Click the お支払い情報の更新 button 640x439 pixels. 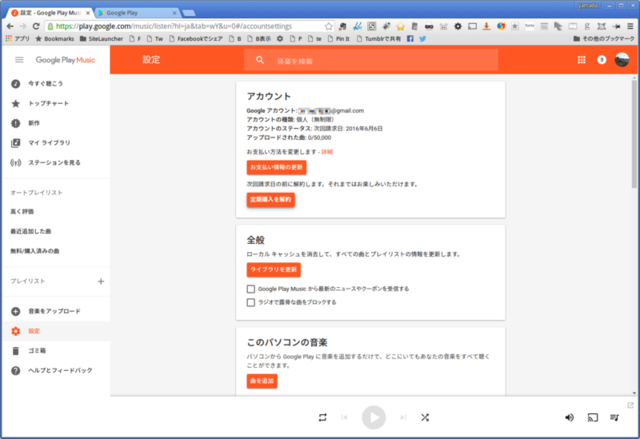[276, 167]
